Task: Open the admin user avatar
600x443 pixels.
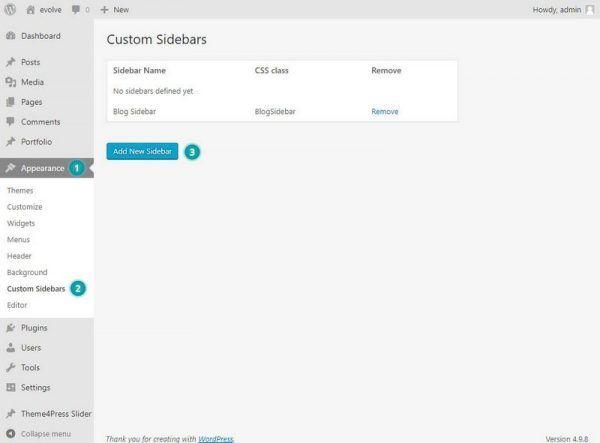Action: tap(590, 10)
